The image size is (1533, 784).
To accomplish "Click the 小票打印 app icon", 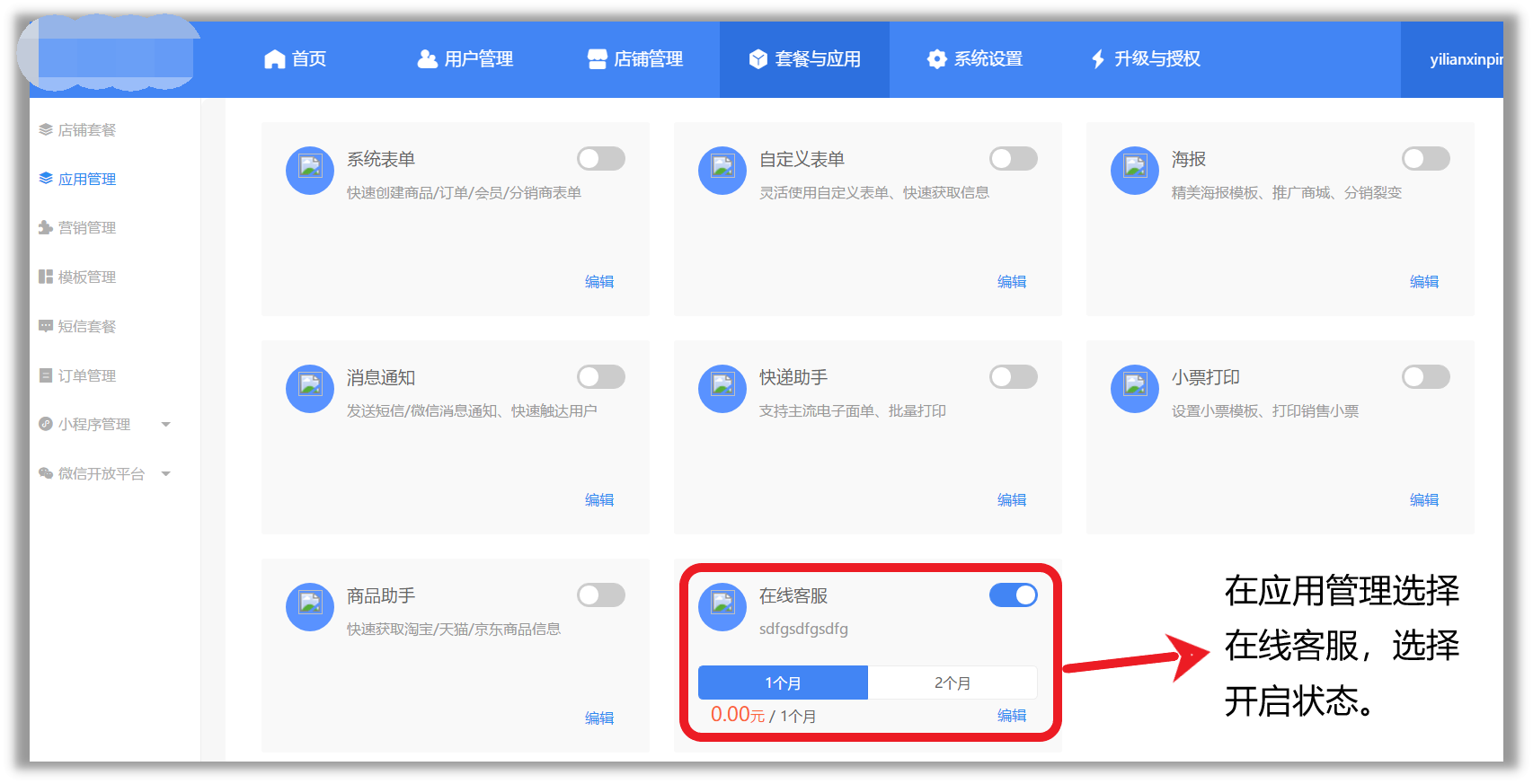I will point(1135,389).
